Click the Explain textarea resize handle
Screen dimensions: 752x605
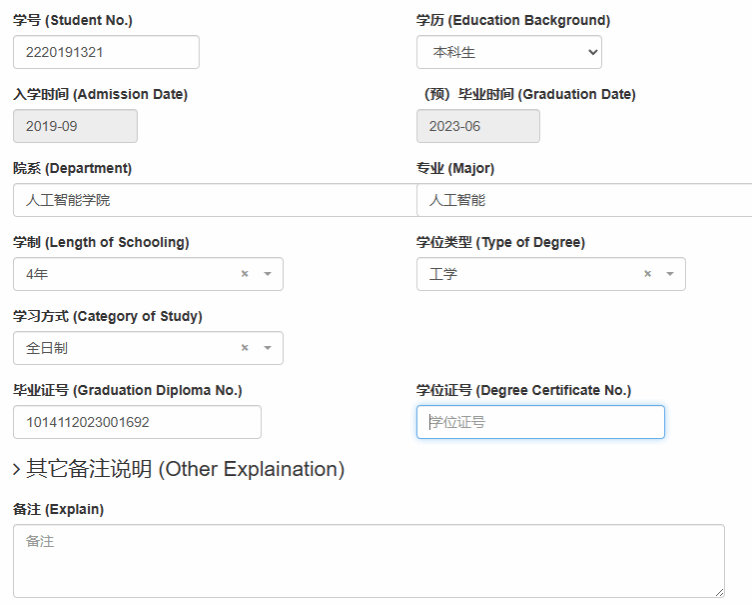719,592
